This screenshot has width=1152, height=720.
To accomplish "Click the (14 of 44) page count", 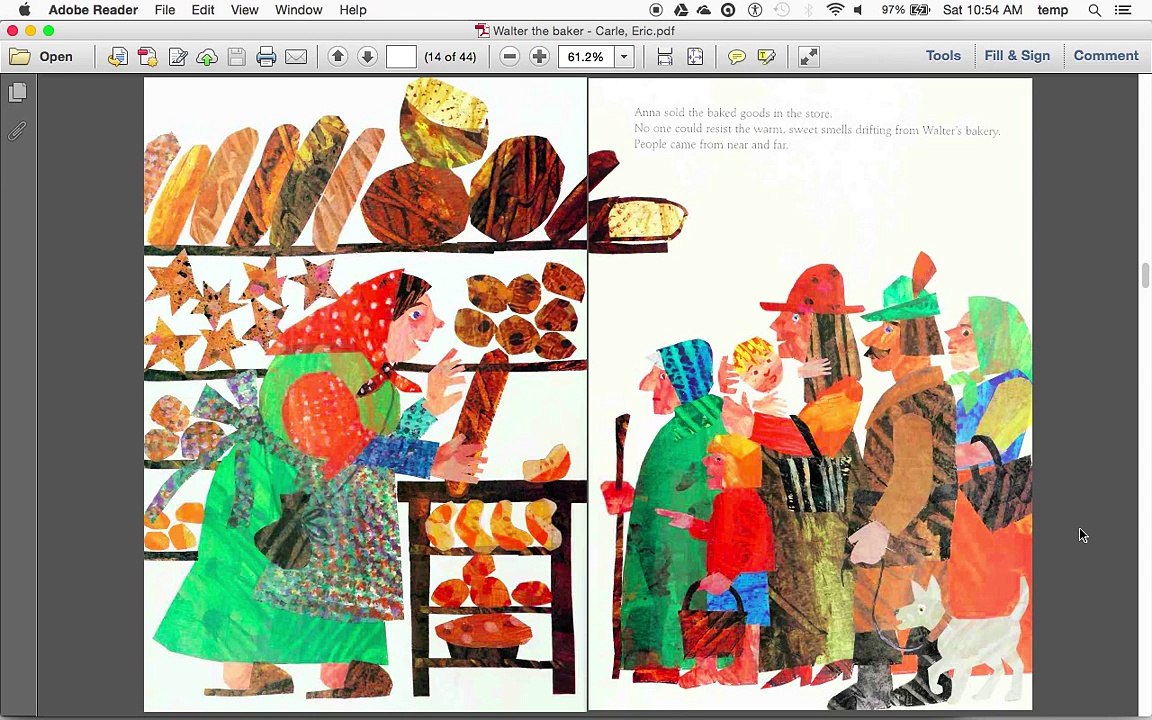I will tap(450, 57).
